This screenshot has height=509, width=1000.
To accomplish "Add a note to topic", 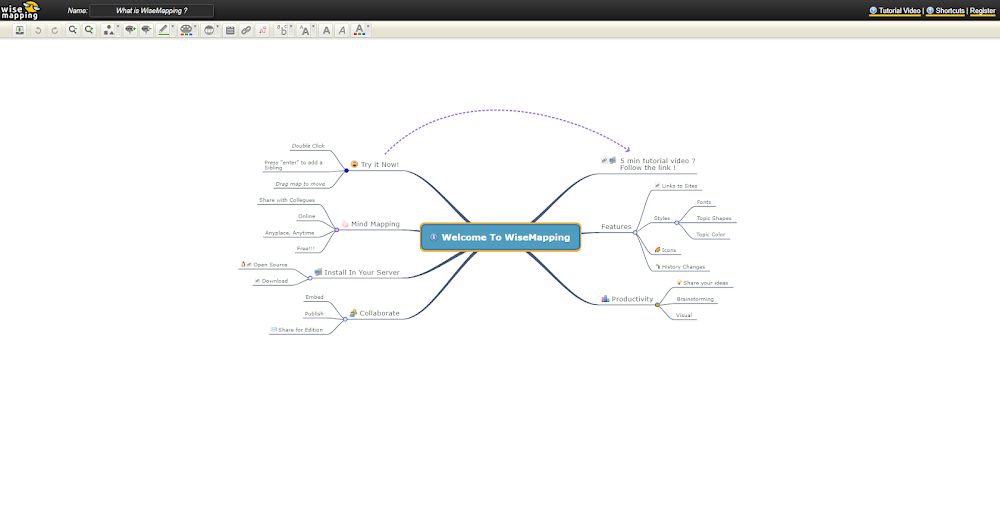I will (230, 30).
